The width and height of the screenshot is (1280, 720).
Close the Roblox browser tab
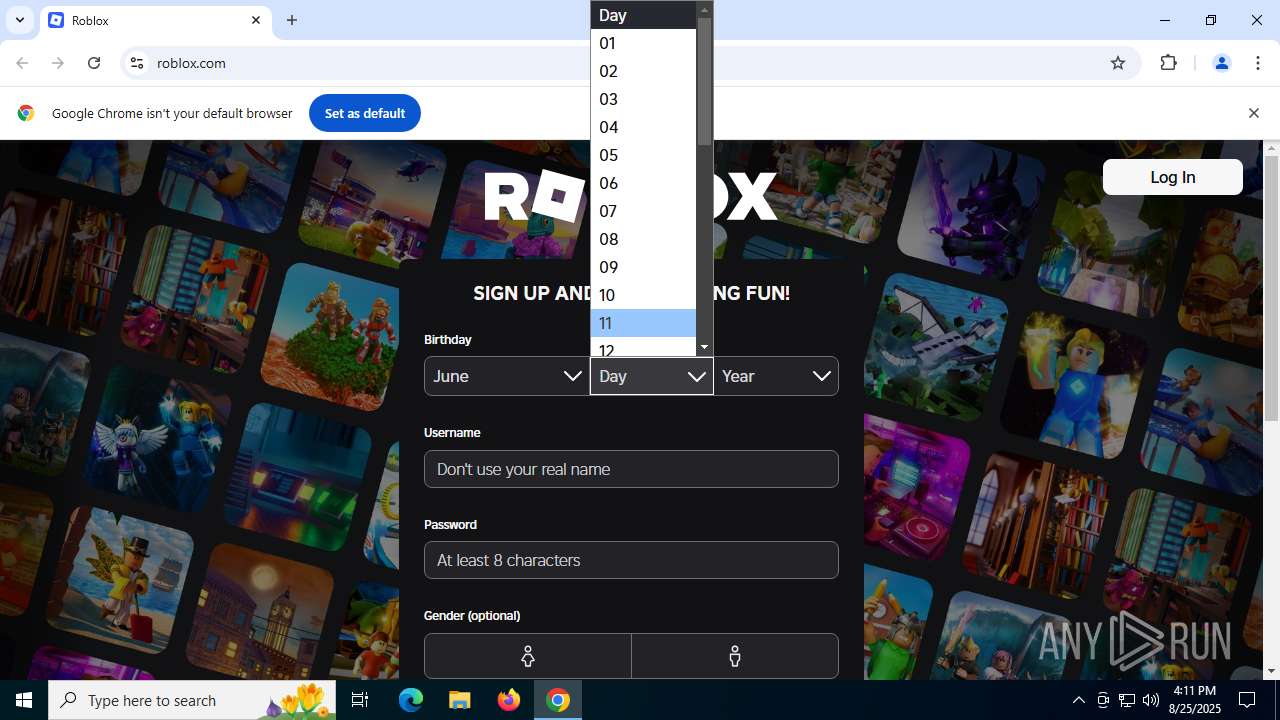(x=256, y=20)
